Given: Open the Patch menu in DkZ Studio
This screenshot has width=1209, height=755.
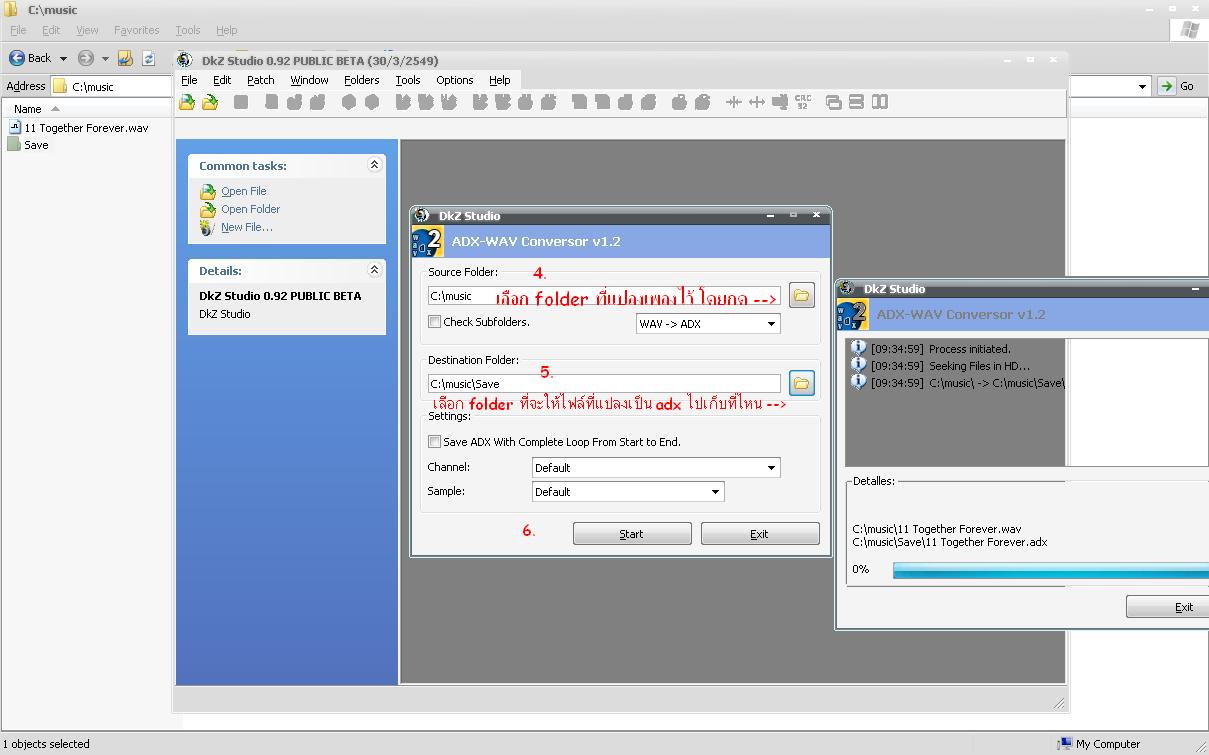Looking at the screenshot, I should [260, 80].
